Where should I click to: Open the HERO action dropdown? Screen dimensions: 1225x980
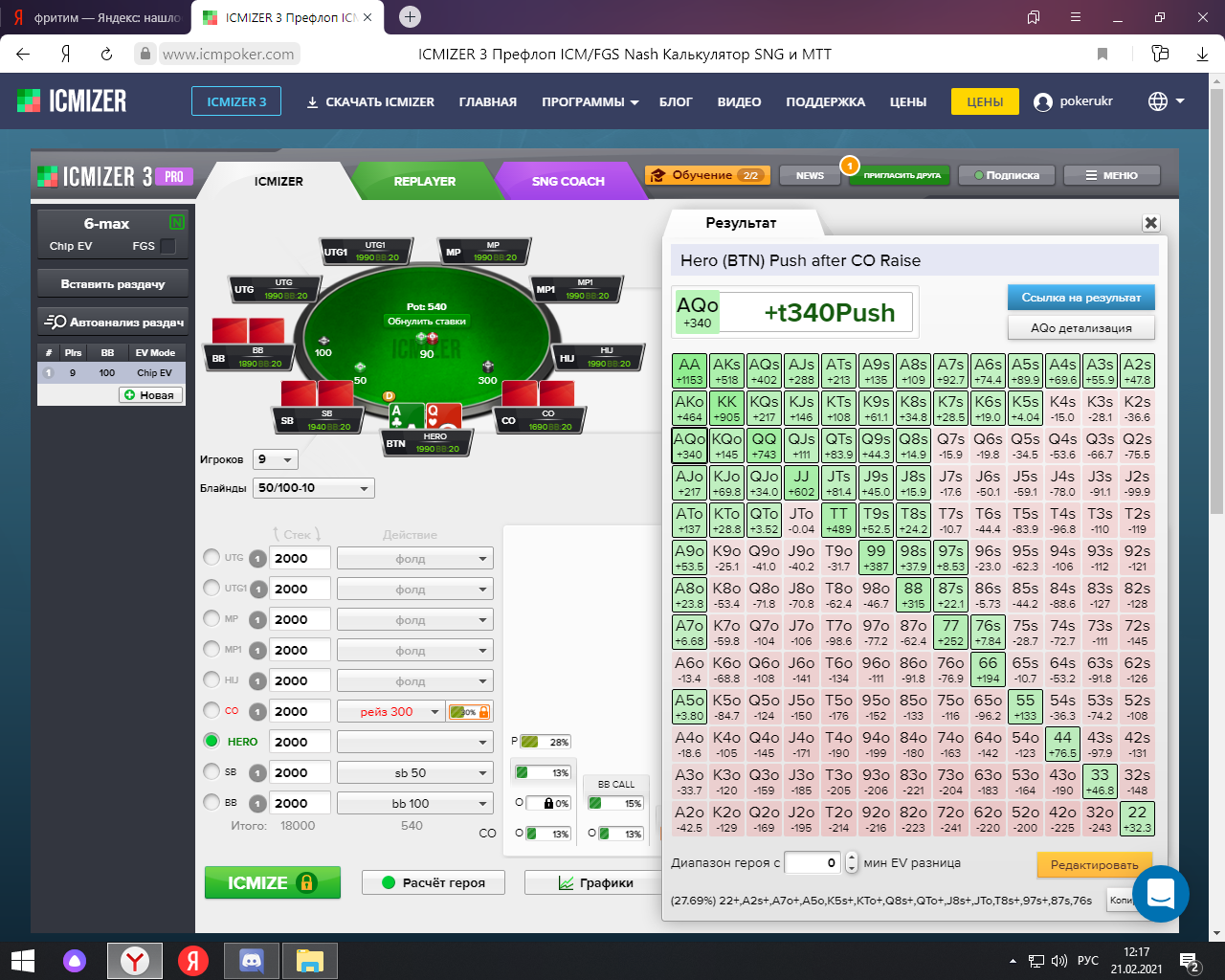click(x=415, y=742)
